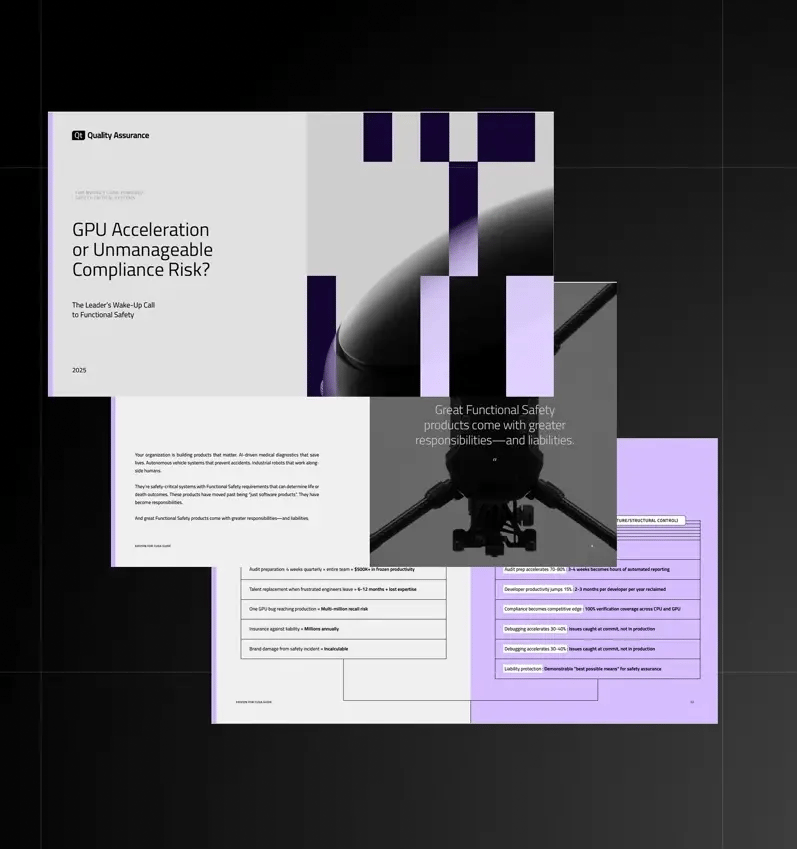Screen dimensions: 797x849
Task: Click the Audit prep accelerates 70–80% tag
Action: (533, 569)
